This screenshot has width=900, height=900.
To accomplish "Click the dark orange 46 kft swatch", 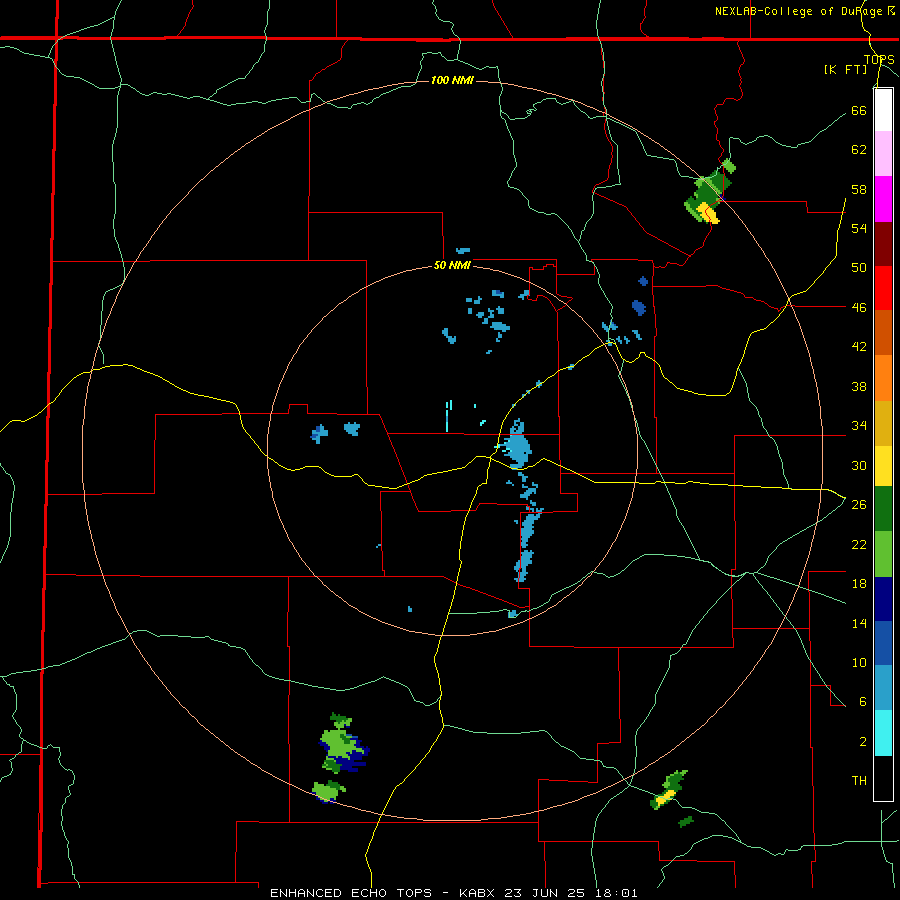I will (x=883, y=333).
